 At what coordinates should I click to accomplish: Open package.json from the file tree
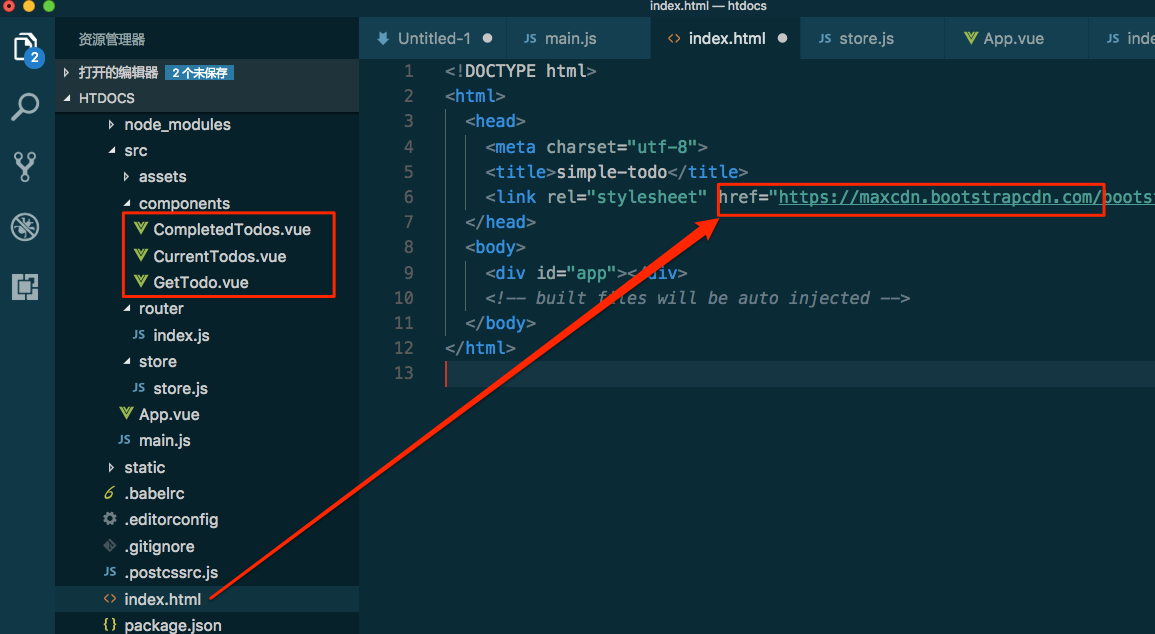click(172, 625)
